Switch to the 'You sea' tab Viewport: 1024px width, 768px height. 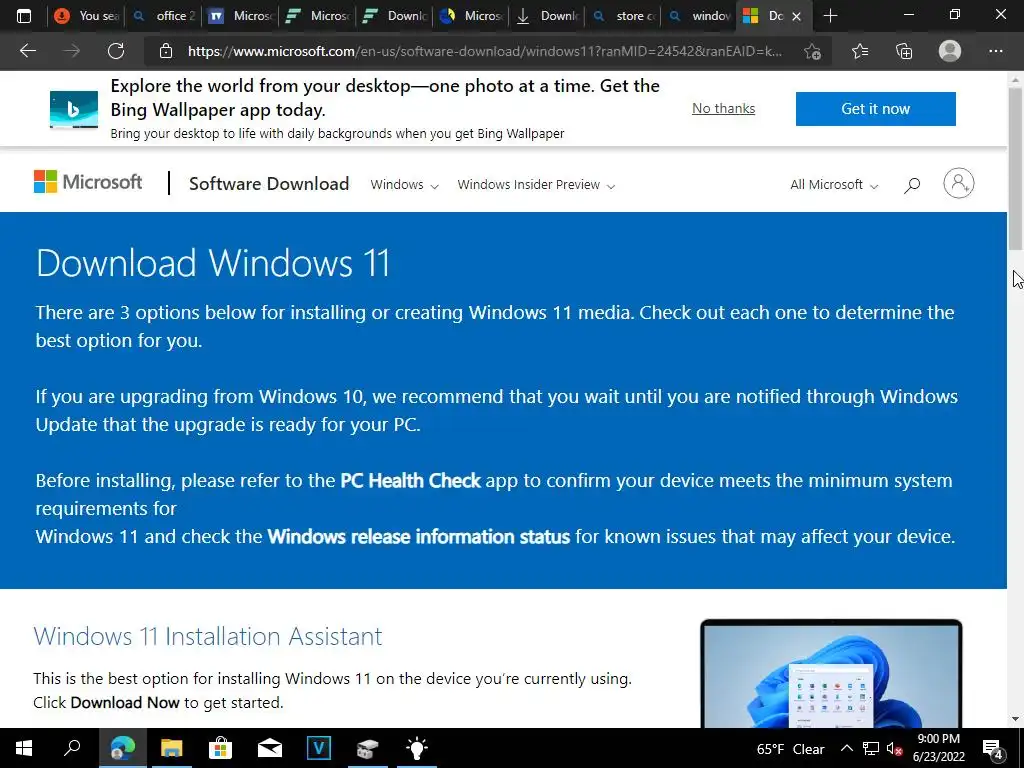[88, 16]
